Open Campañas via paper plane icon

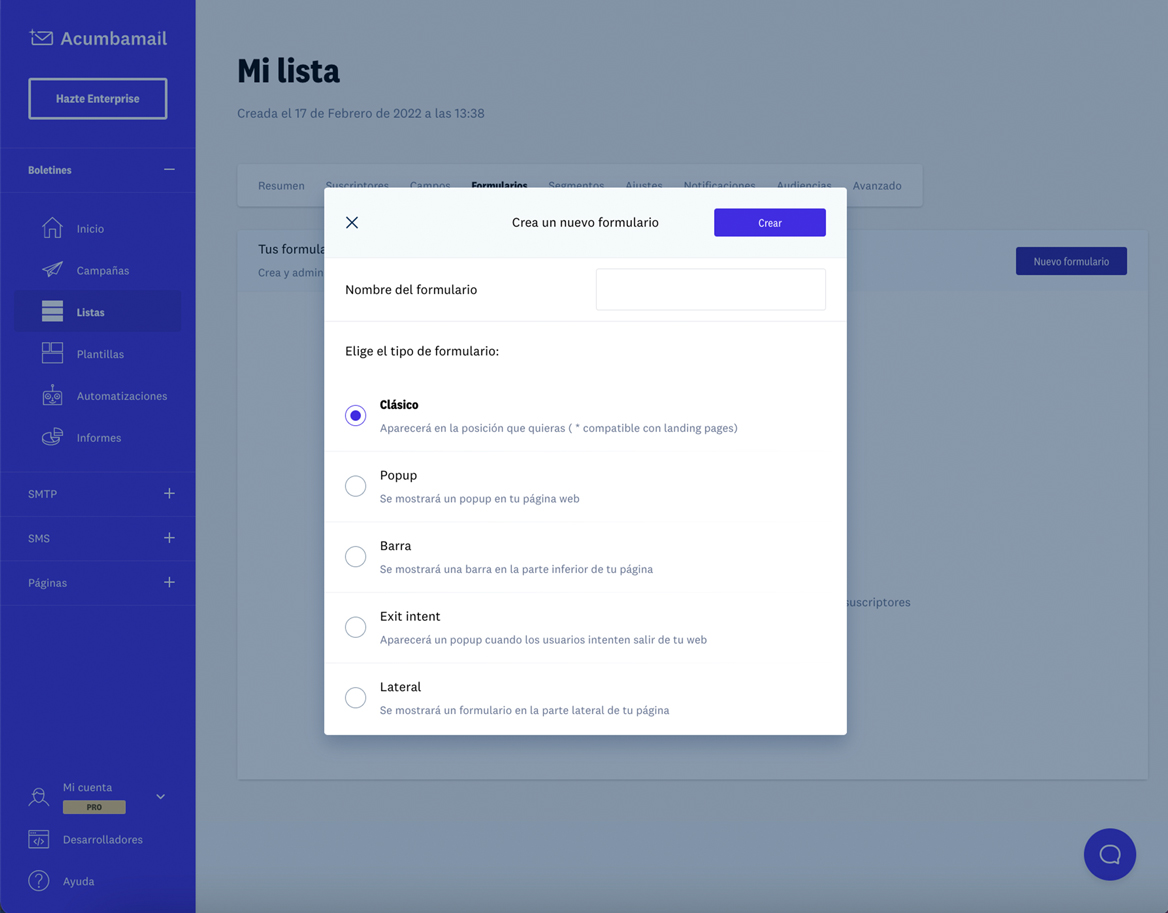52,270
